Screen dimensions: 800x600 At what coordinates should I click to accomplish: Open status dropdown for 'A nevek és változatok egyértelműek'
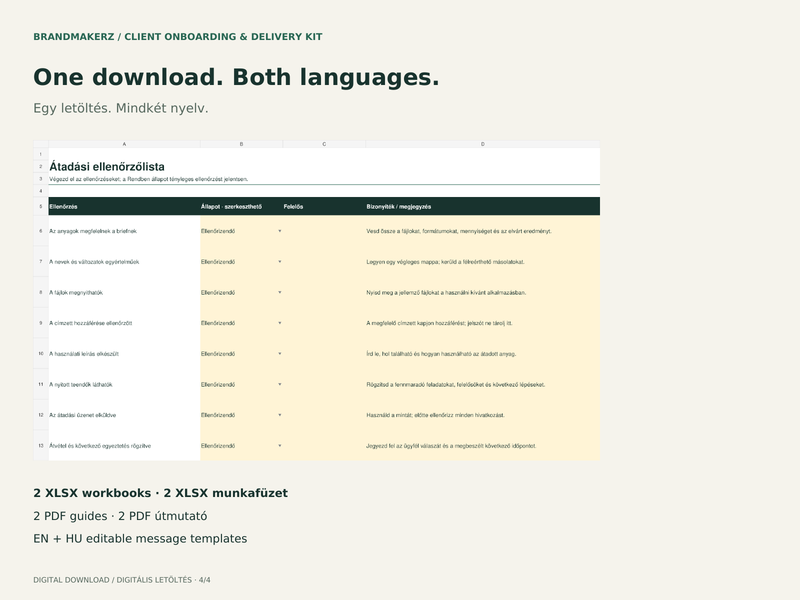(x=280, y=262)
